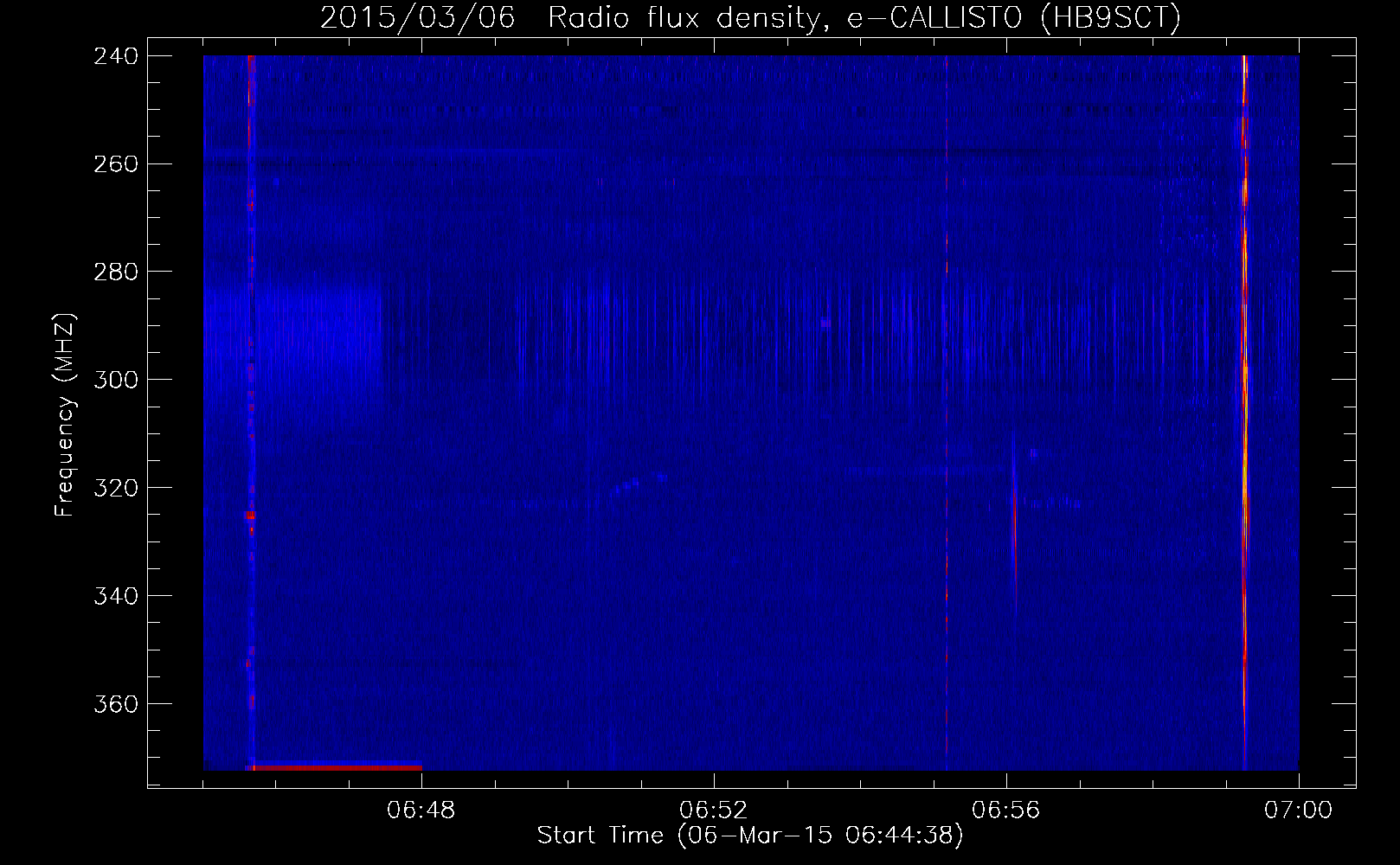Click the bright yellow-red burst near 06:59

pos(1244,413)
